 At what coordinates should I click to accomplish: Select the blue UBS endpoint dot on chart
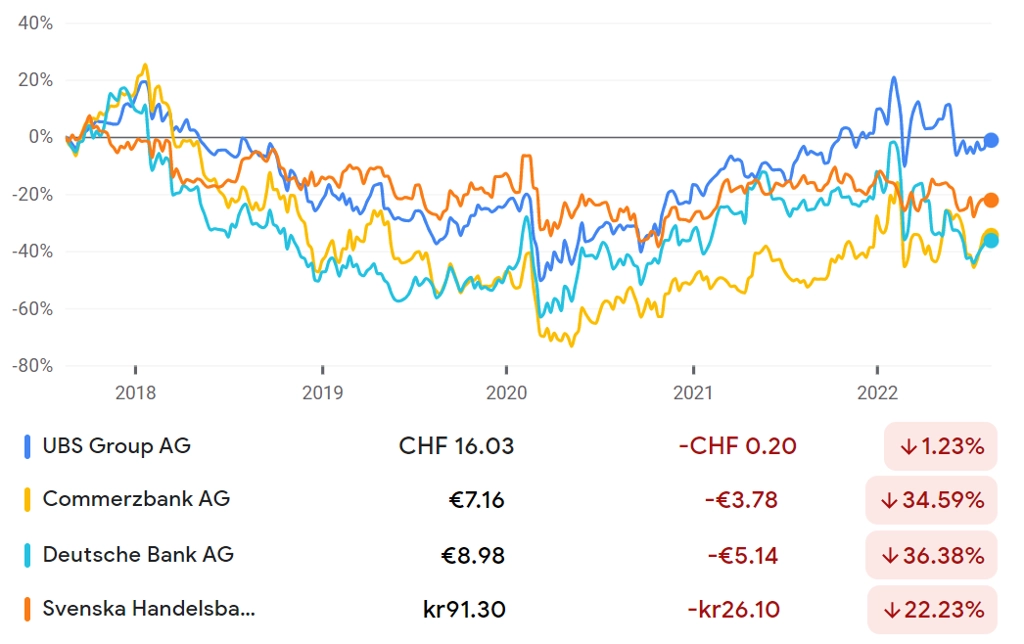click(991, 140)
